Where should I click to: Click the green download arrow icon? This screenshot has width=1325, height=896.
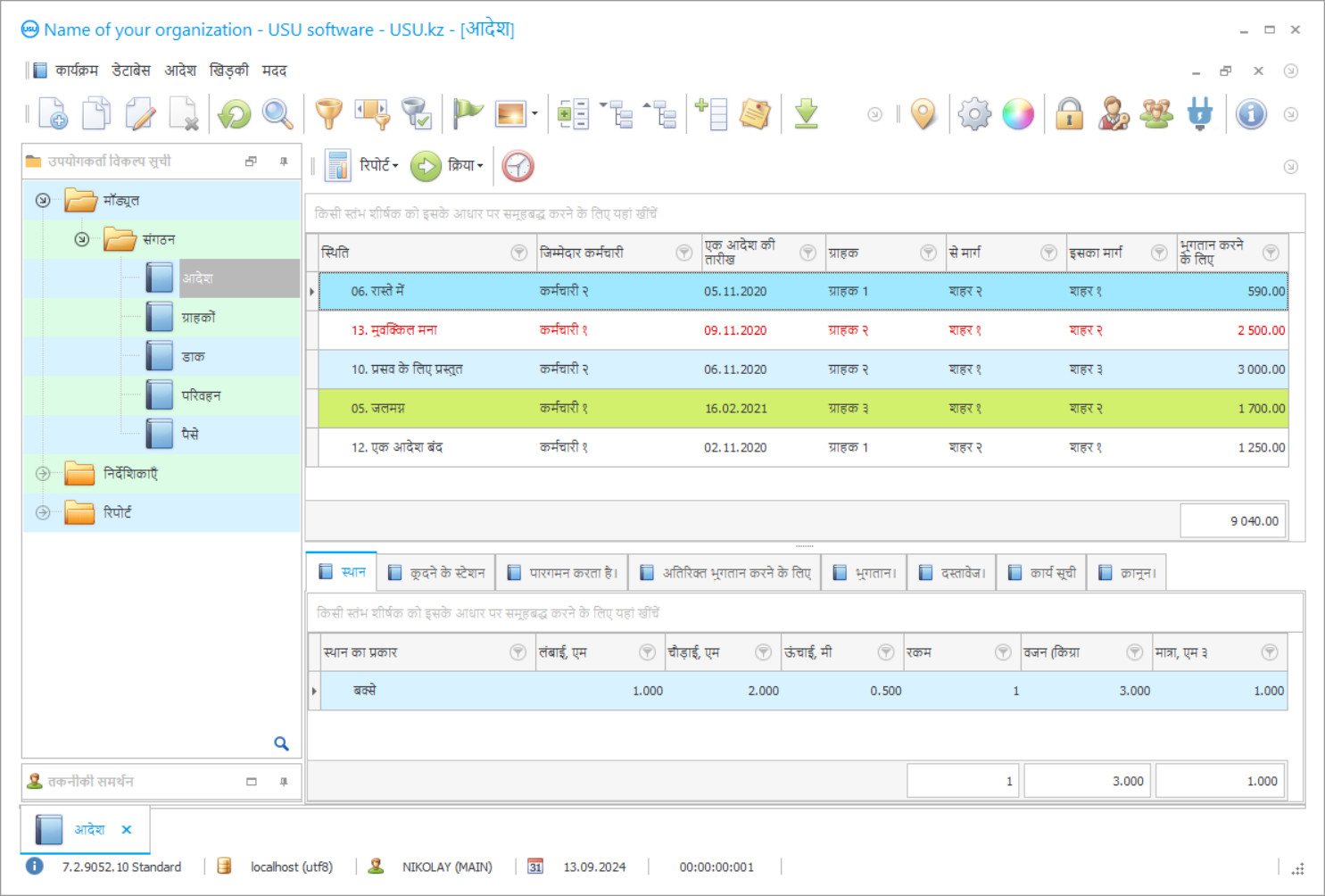click(x=806, y=114)
